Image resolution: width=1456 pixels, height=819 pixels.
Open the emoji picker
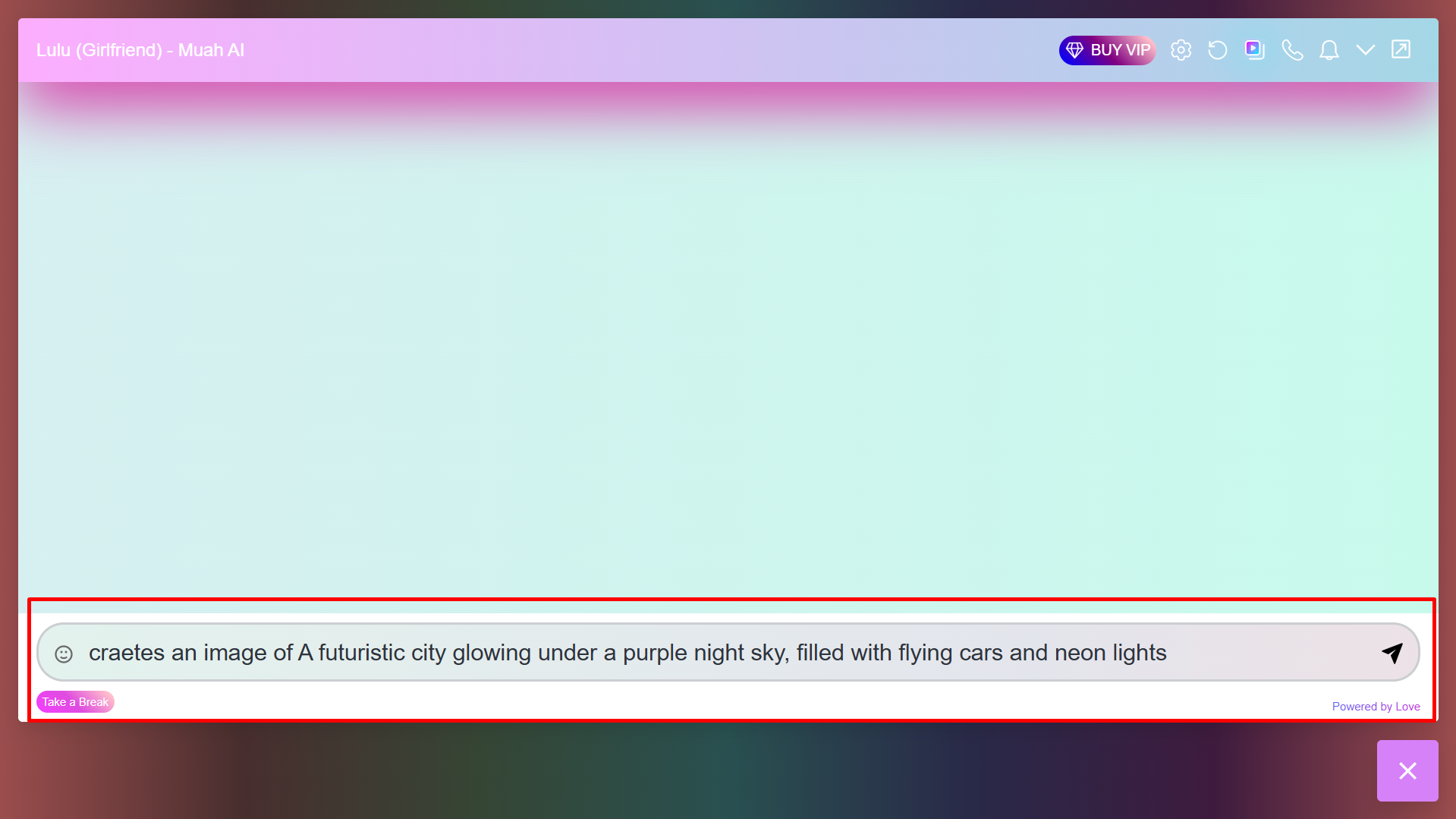click(64, 654)
